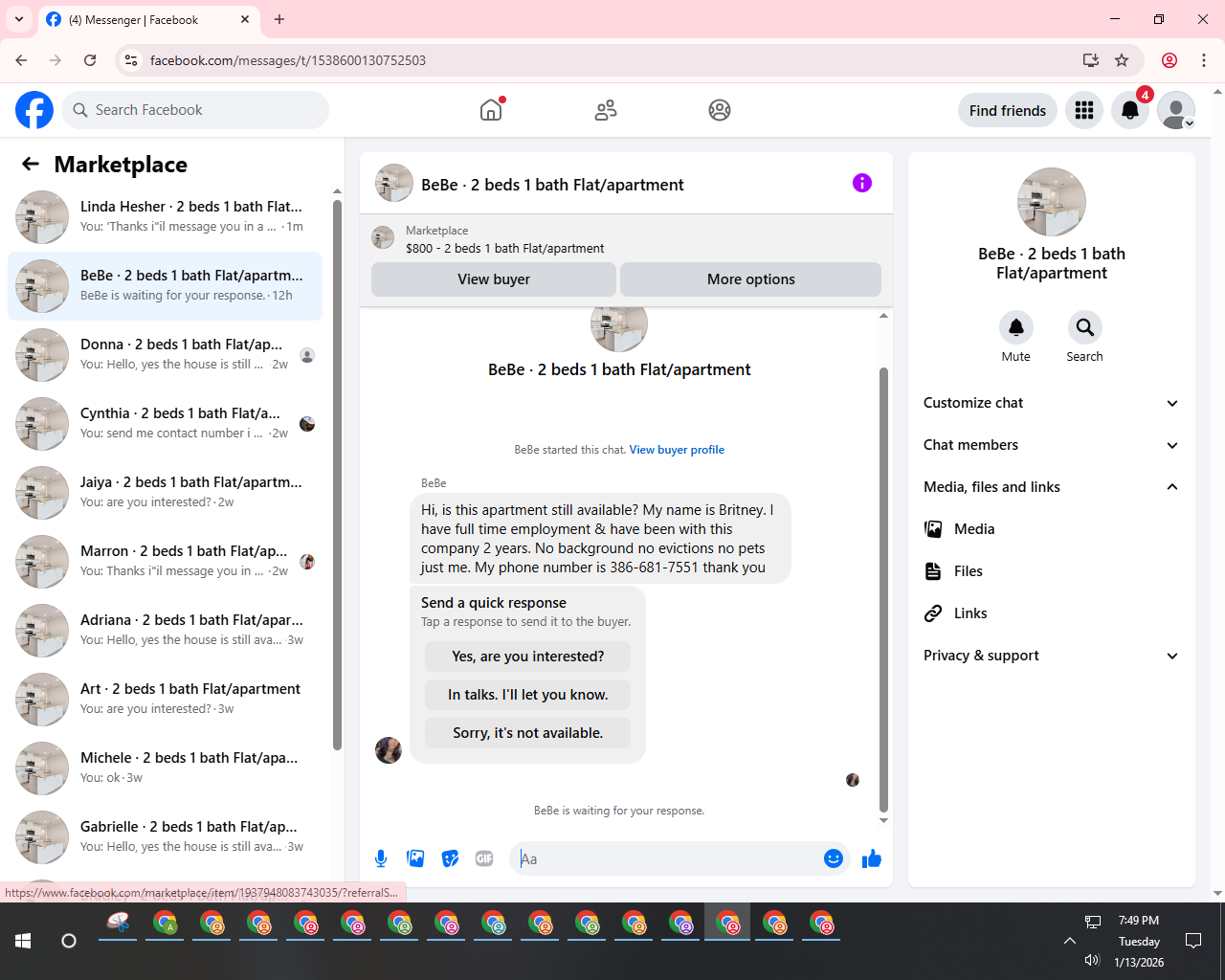Open Windows Start menu

pyautogui.click(x=23, y=941)
